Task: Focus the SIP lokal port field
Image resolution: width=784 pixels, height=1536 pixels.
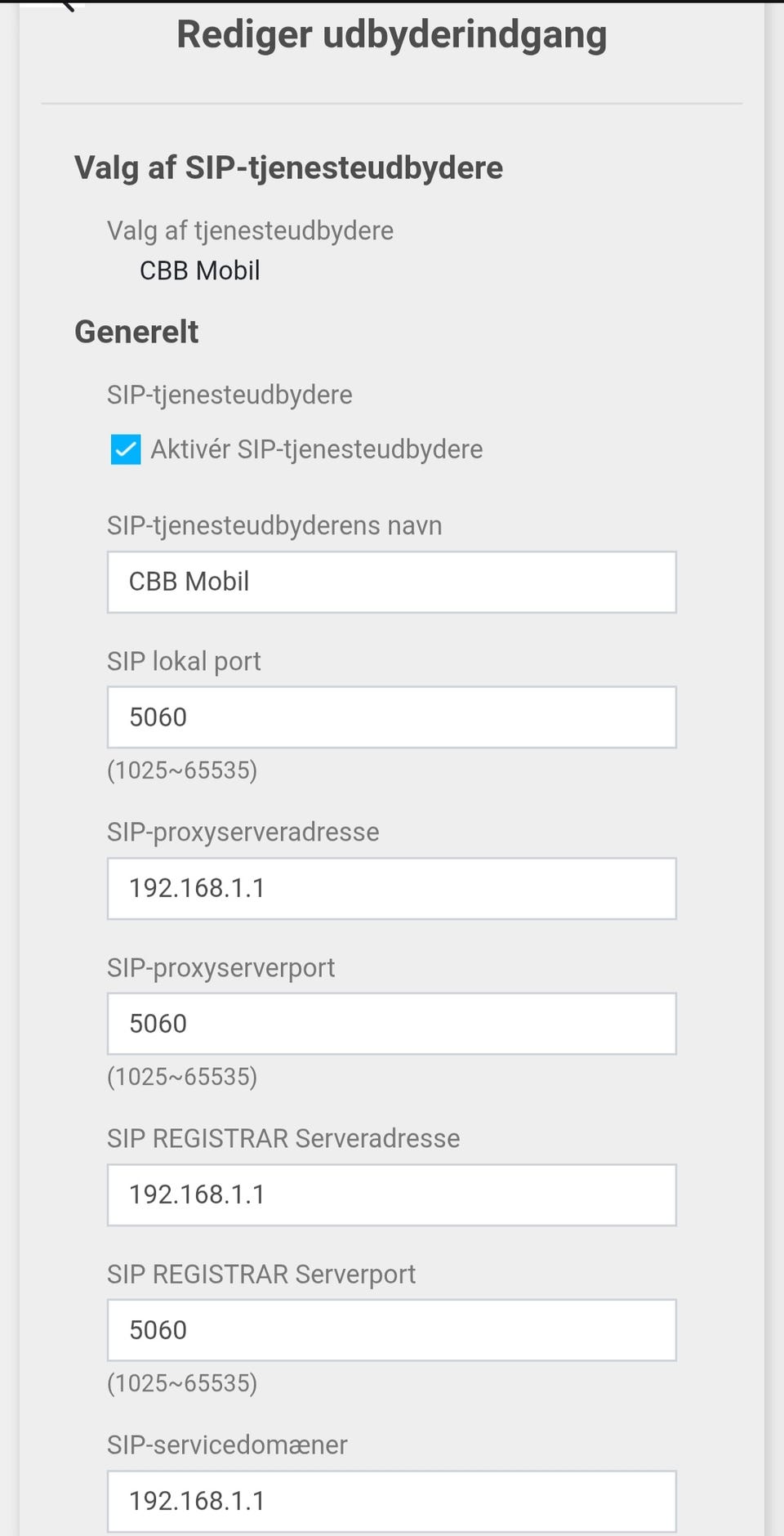Action: [391, 717]
